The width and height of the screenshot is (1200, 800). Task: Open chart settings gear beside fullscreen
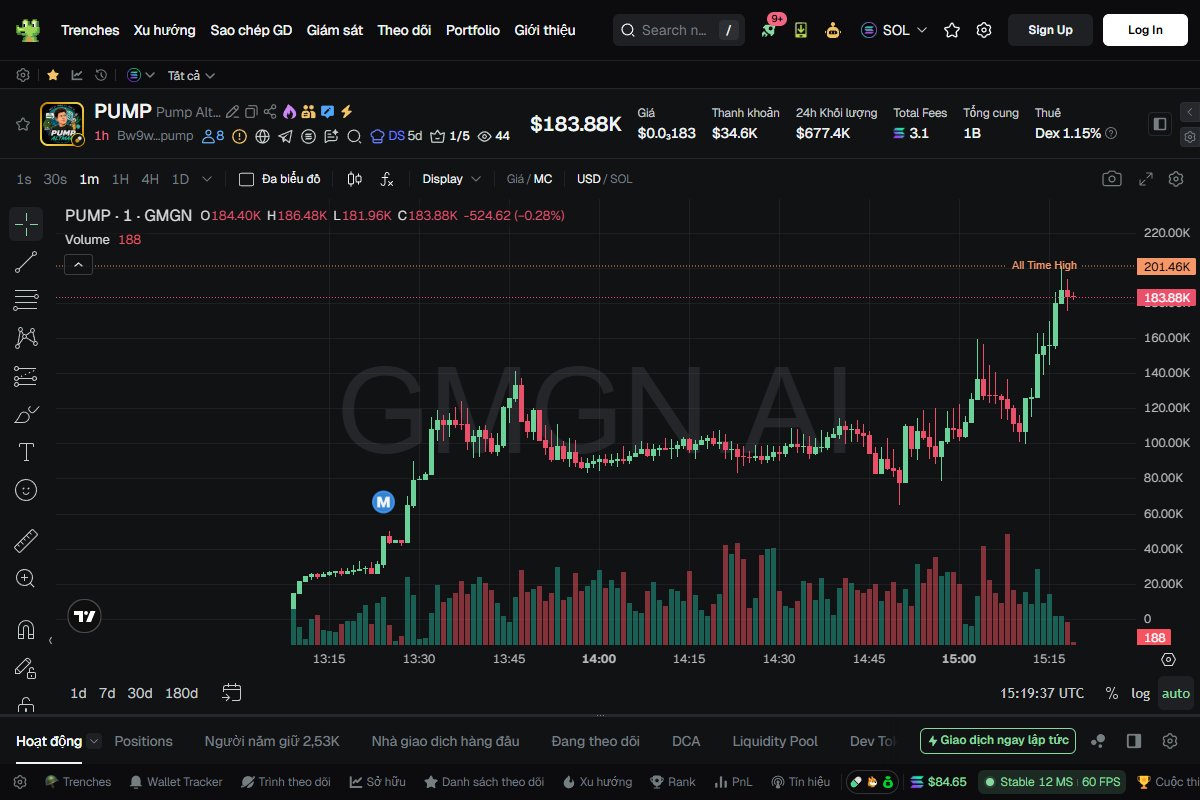[1176, 179]
